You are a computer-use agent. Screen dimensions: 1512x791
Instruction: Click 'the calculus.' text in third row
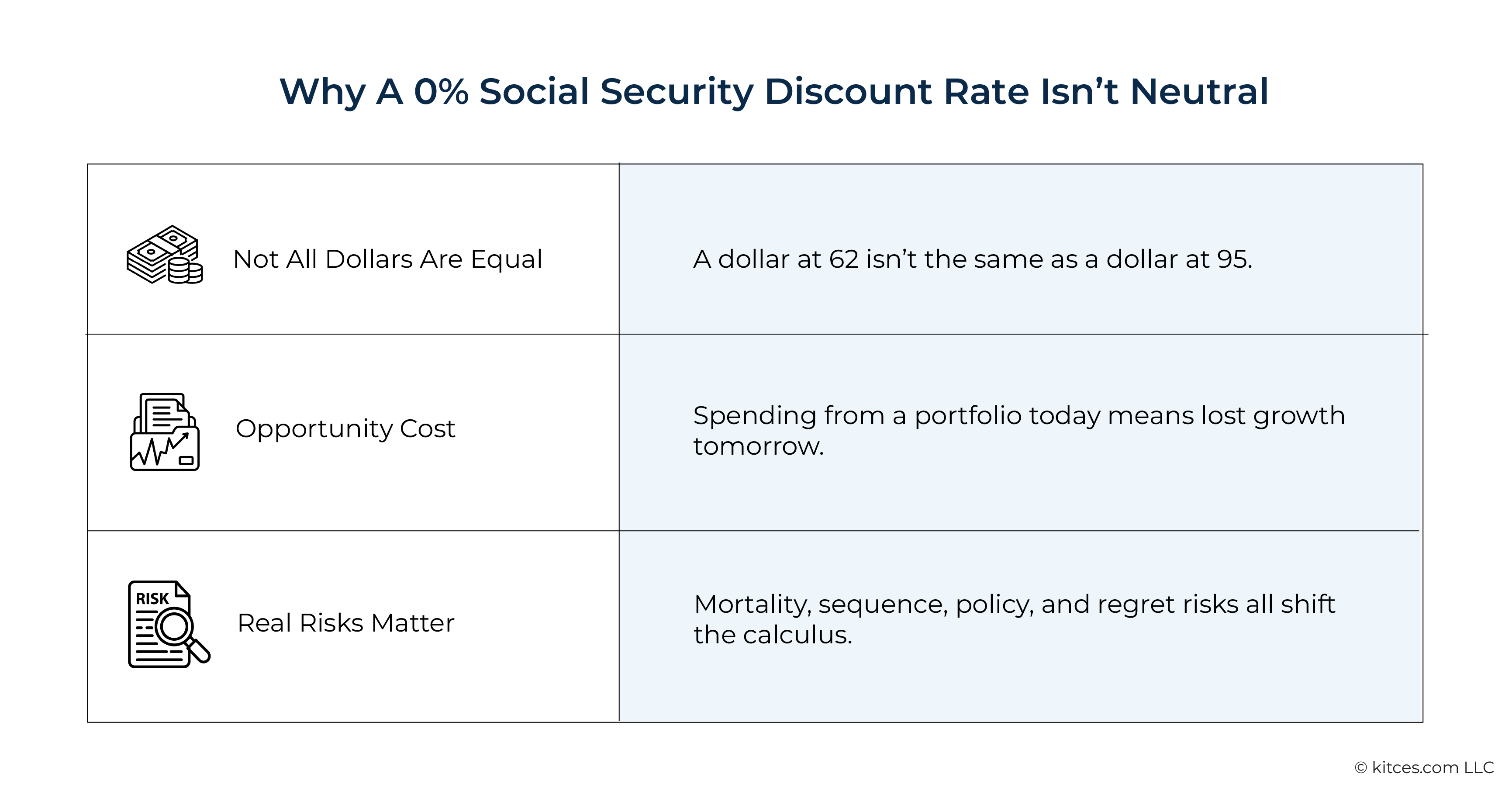click(773, 635)
